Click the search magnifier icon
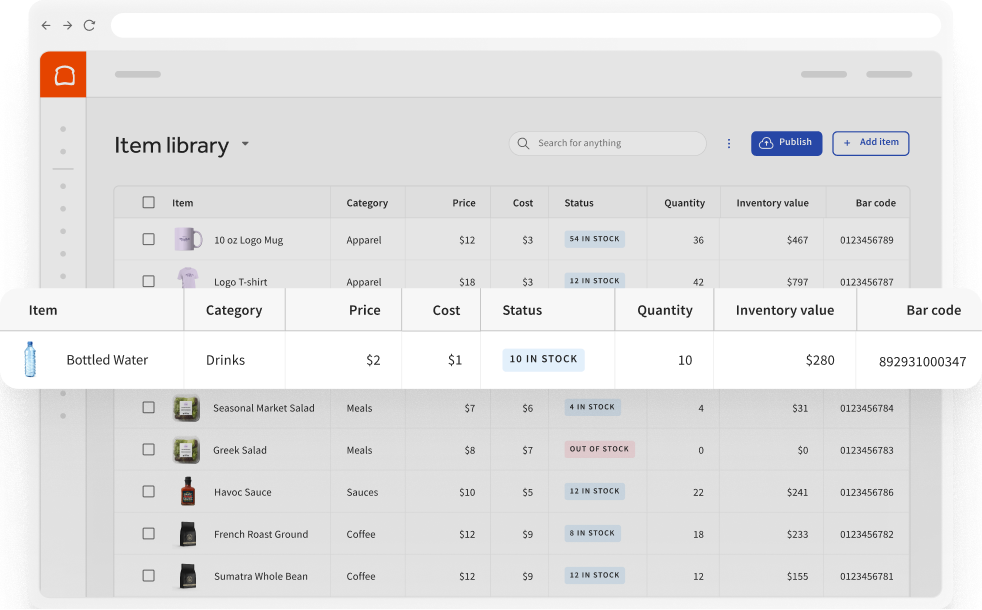 (523, 143)
